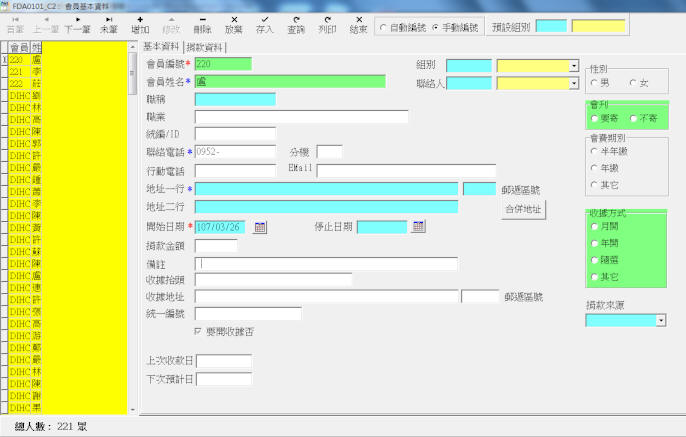Add a new member with 增加
This screenshot has height=437, width=686.
[x=140, y=24]
